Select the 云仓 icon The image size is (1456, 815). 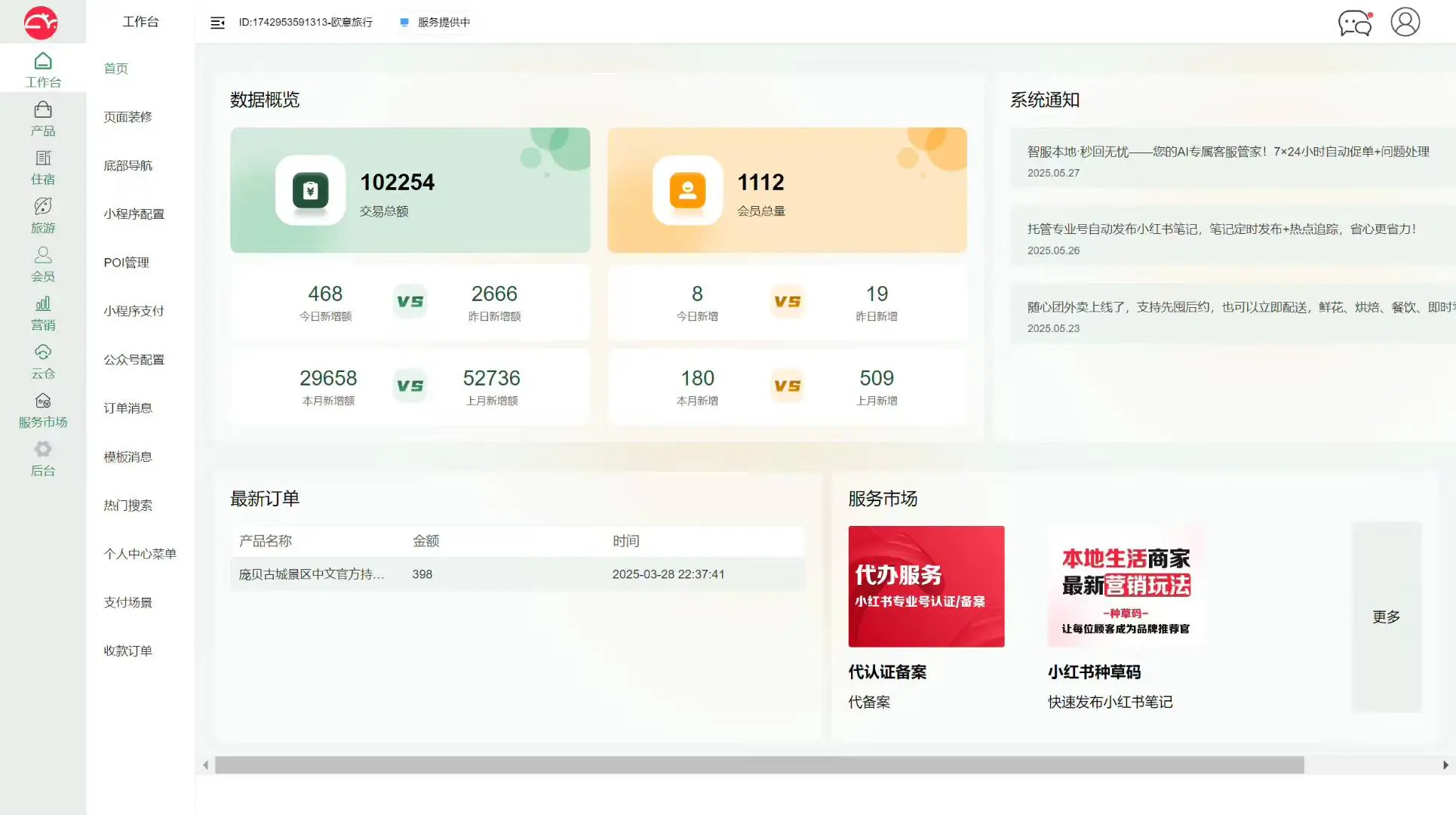(43, 361)
